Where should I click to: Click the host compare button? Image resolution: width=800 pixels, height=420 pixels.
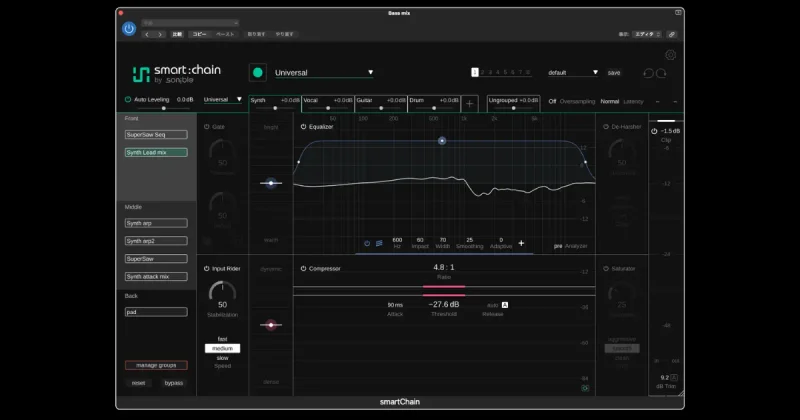click(177, 34)
